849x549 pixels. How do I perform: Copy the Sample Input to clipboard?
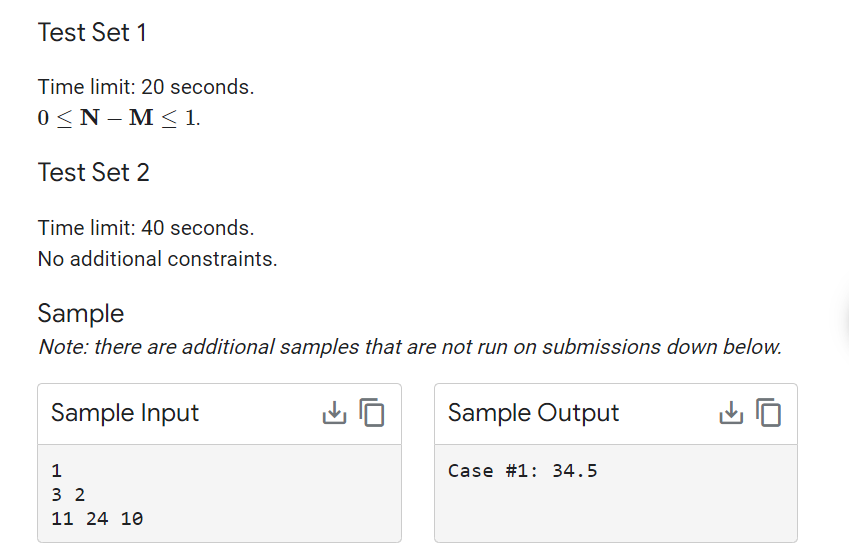click(372, 413)
